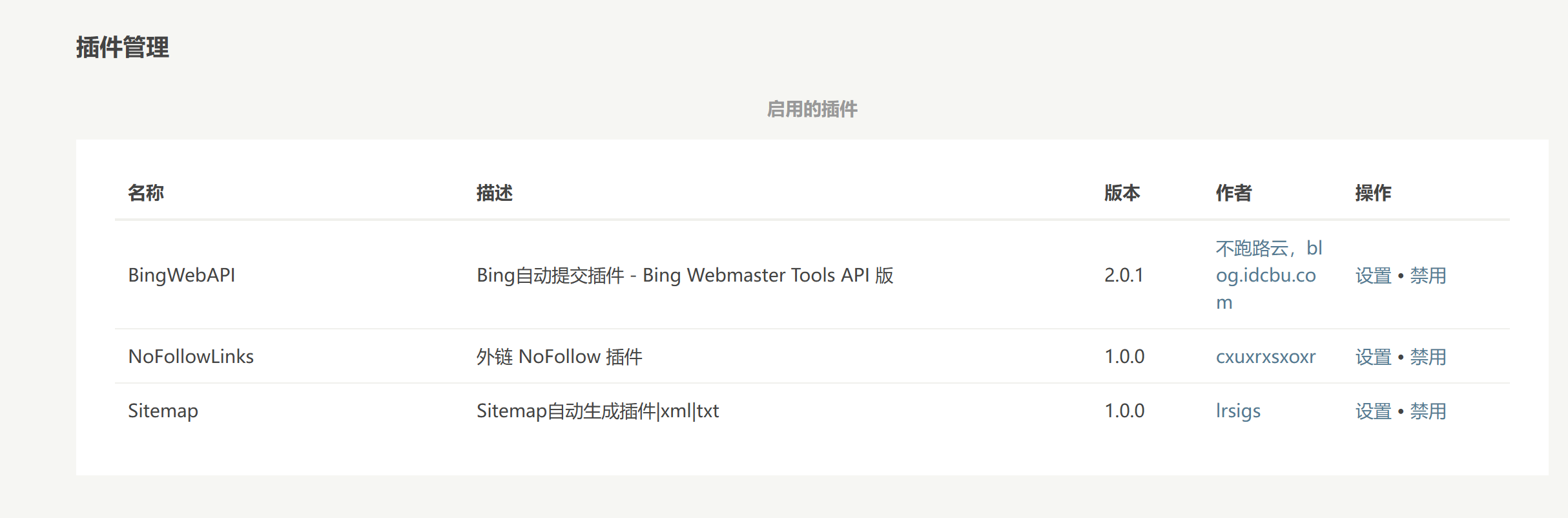Screen dimensions: 1568x518
Task: Open 设置 for the BingWebAPI plugin
Action: tap(1373, 276)
